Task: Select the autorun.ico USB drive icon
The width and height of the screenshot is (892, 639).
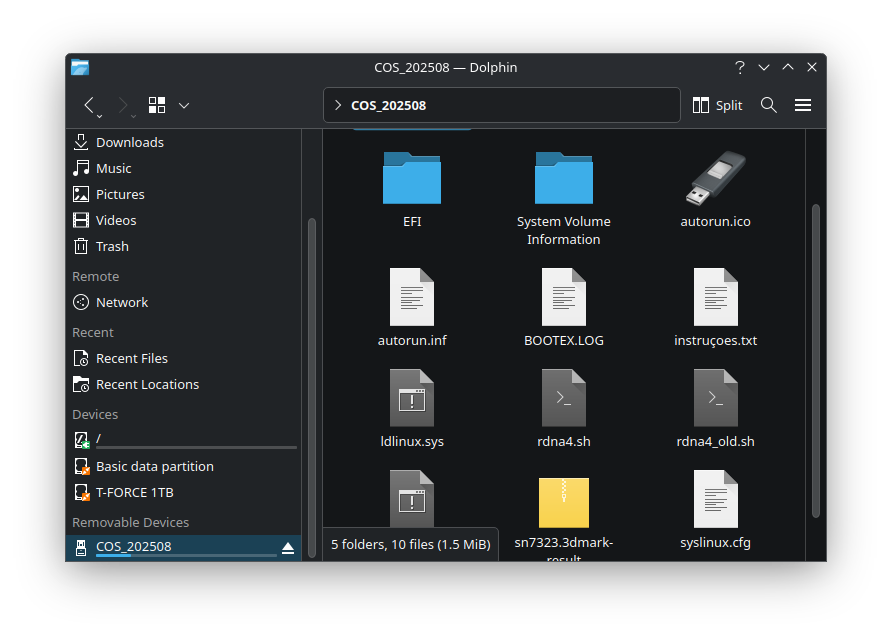Action: pyautogui.click(x=716, y=180)
